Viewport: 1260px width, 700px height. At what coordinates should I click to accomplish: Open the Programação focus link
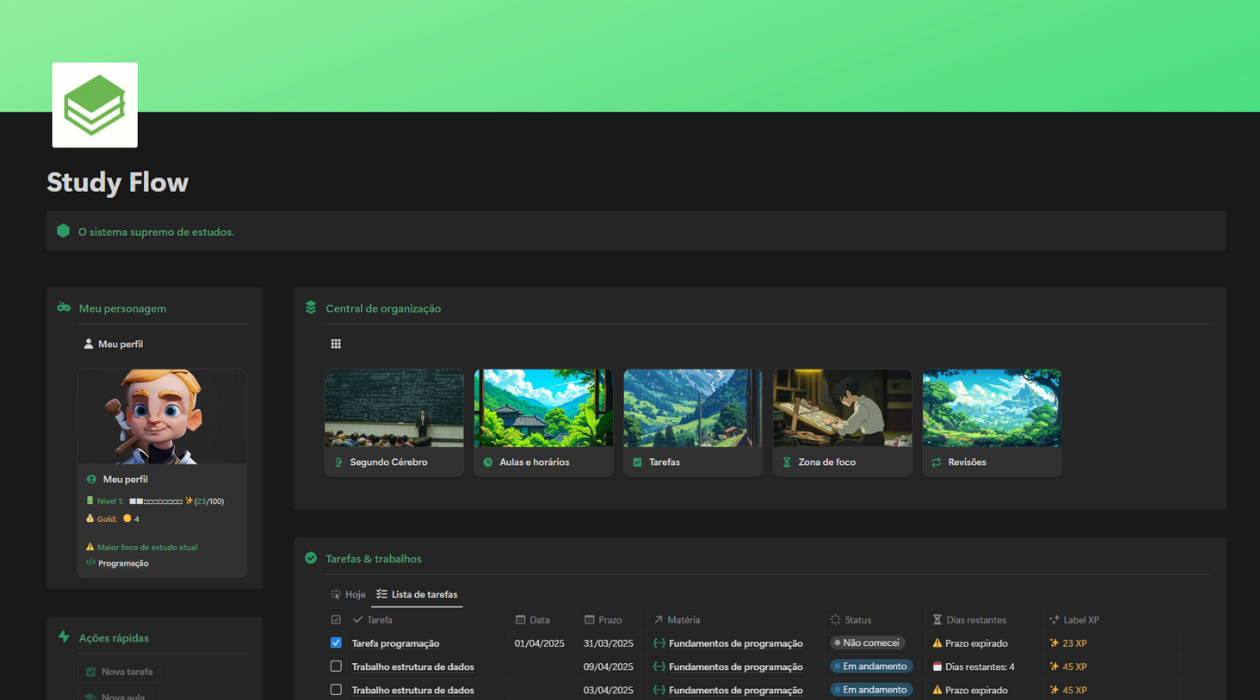tap(123, 563)
